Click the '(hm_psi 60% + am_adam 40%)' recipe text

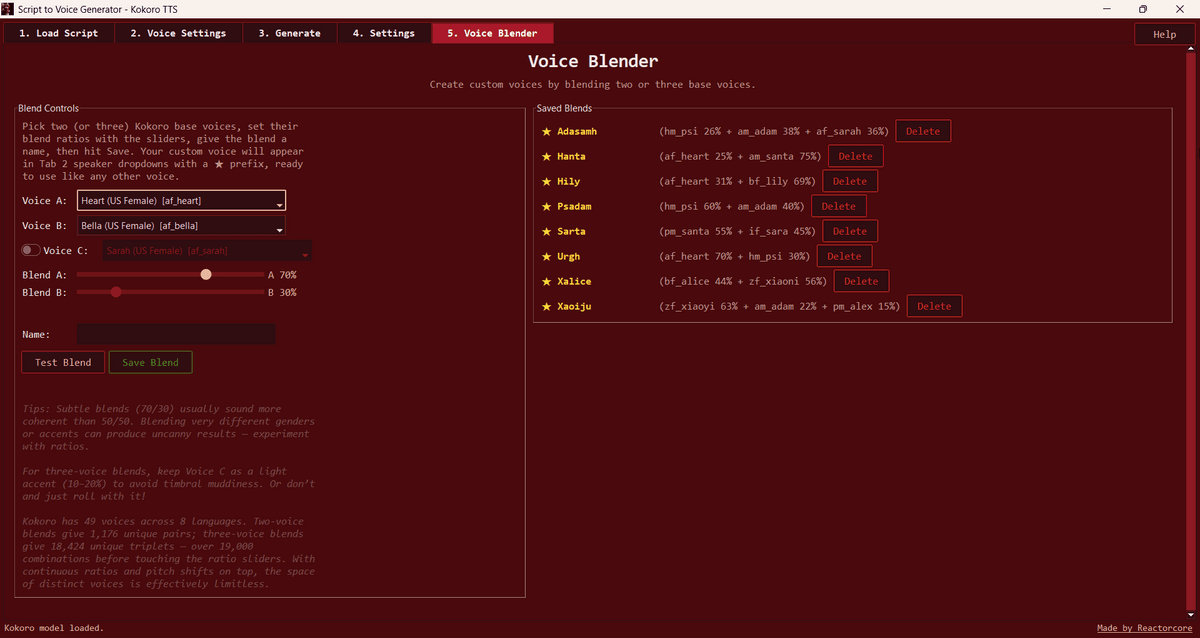tap(731, 206)
